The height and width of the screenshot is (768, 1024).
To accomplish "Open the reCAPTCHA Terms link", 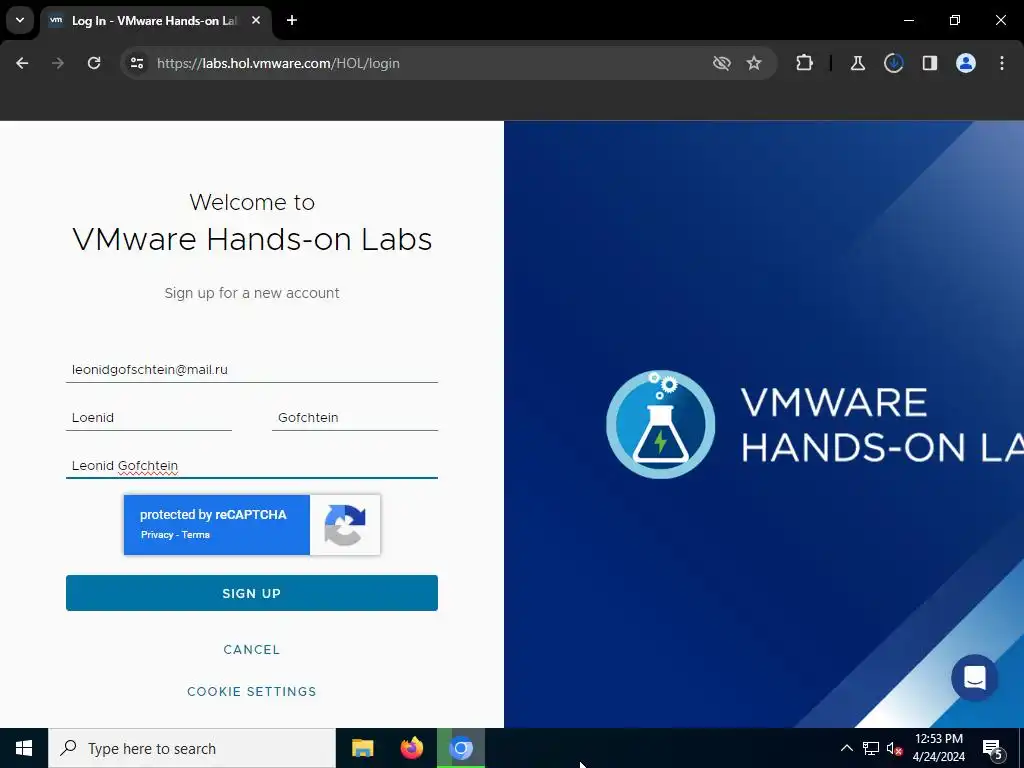I will (196, 535).
